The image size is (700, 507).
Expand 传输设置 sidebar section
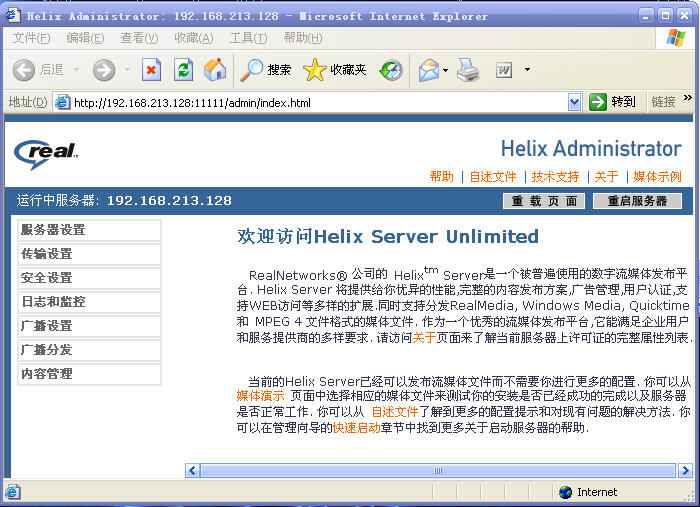coord(89,254)
